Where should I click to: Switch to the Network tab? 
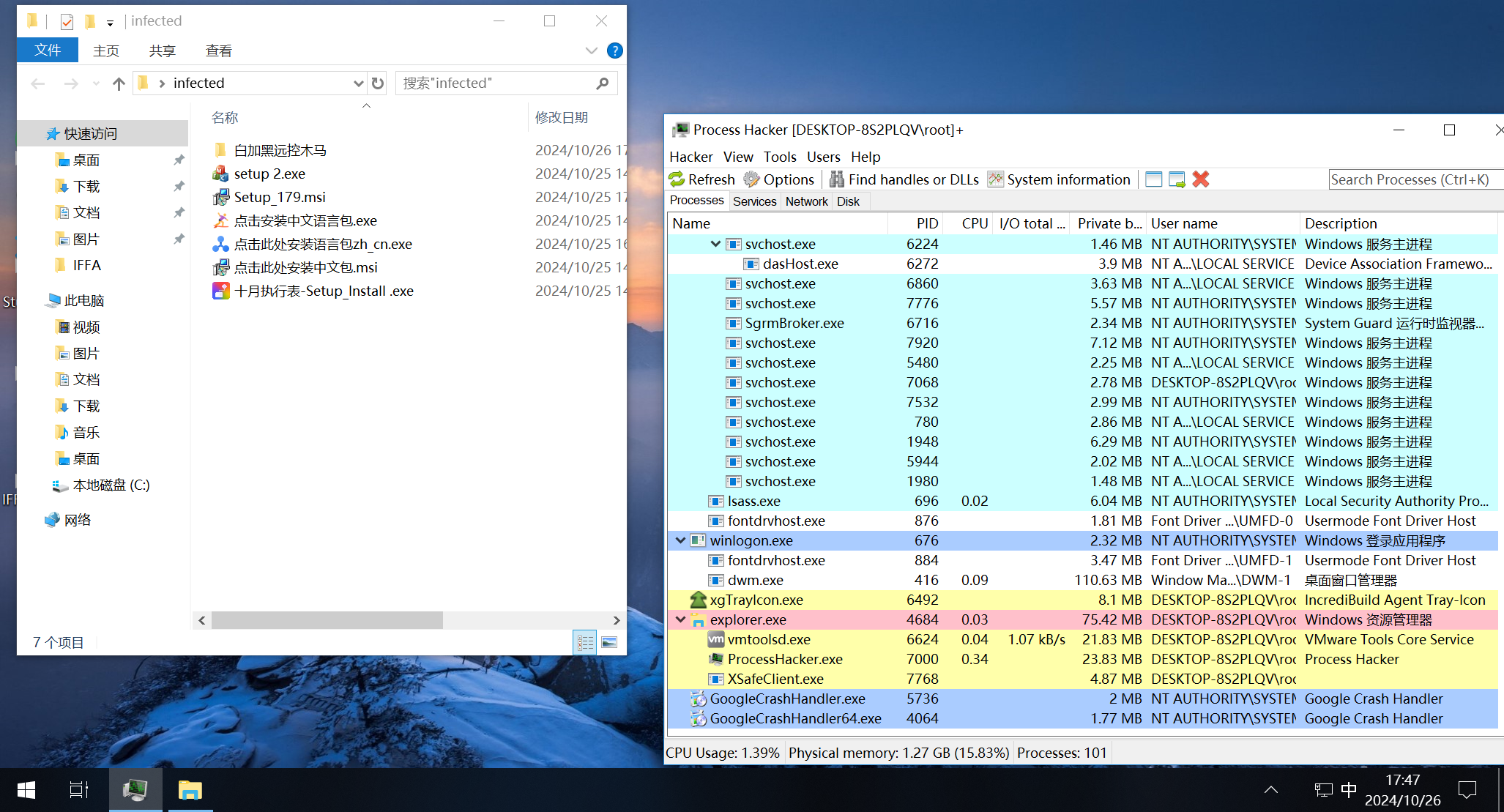pyautogui.click(x=807, y=201)
